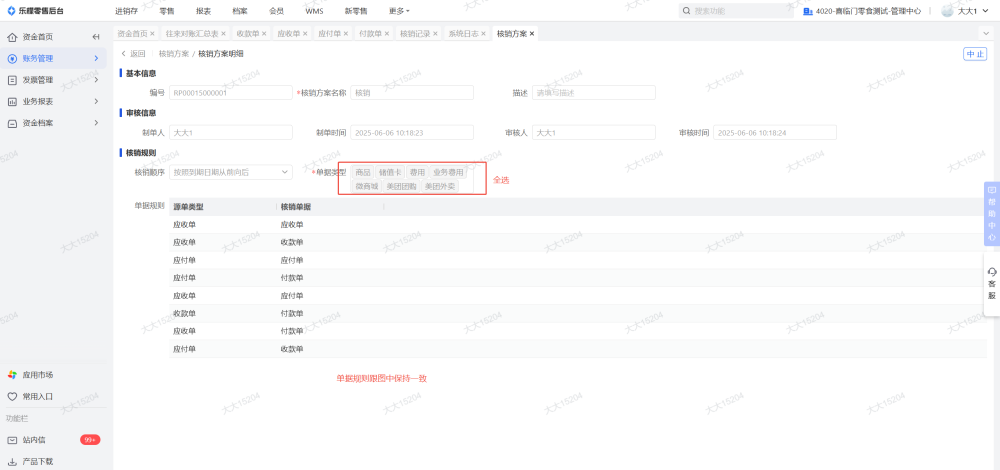Image resolution: width=1000 pixels, height=470 pixels.
Task: Close the 系统日志 tab
Action: [x=483, y=33]
